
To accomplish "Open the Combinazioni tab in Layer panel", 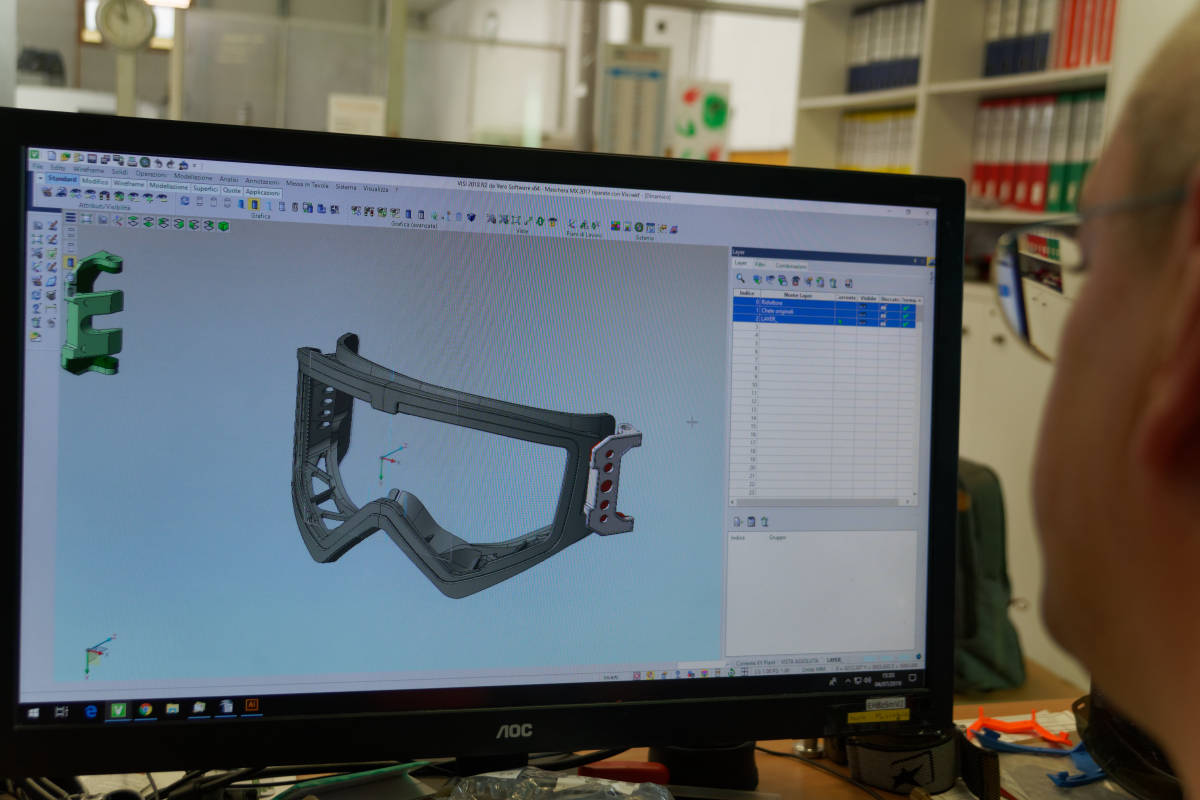I will click(791, 266).
